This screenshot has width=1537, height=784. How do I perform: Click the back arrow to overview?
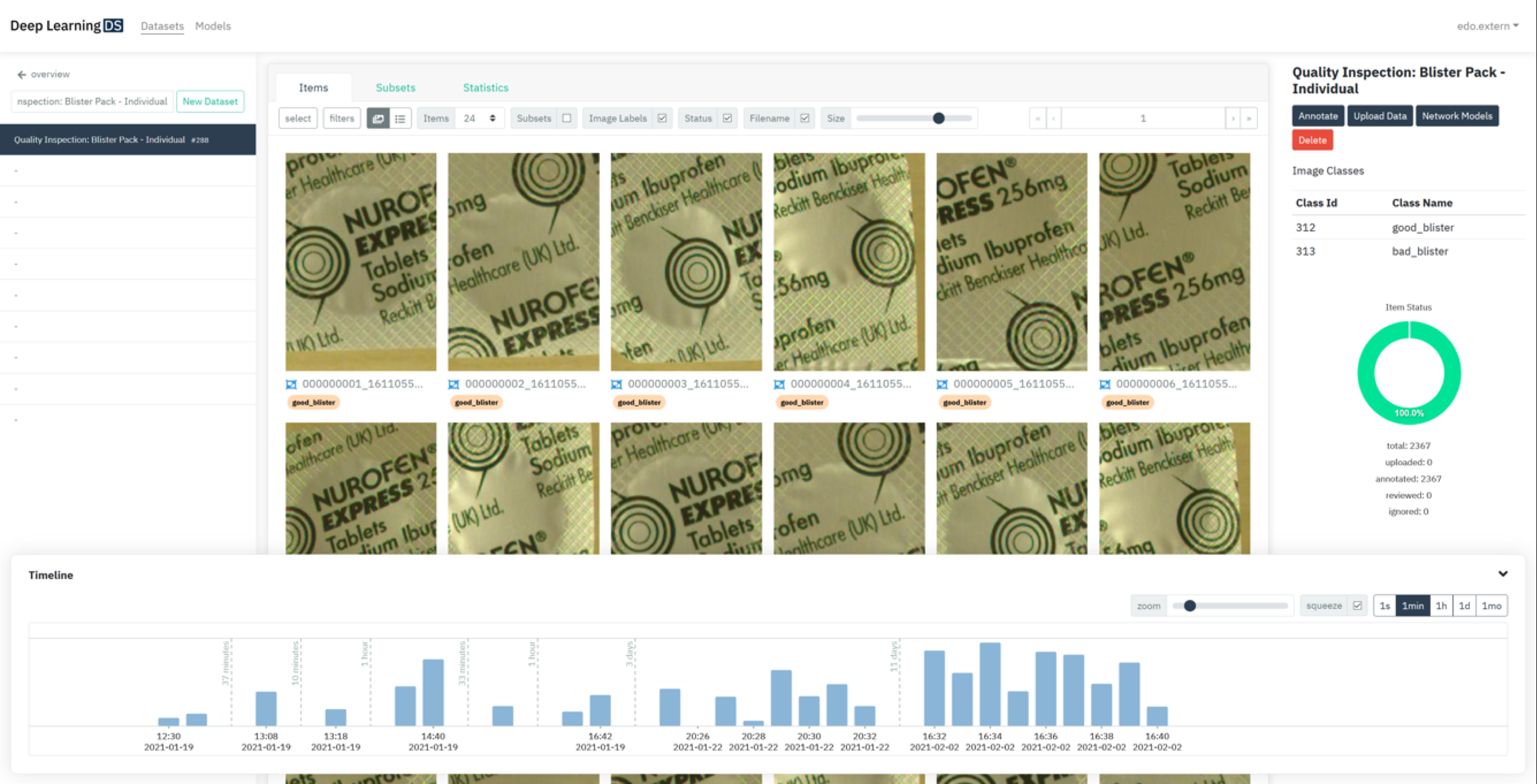[21, 74]
